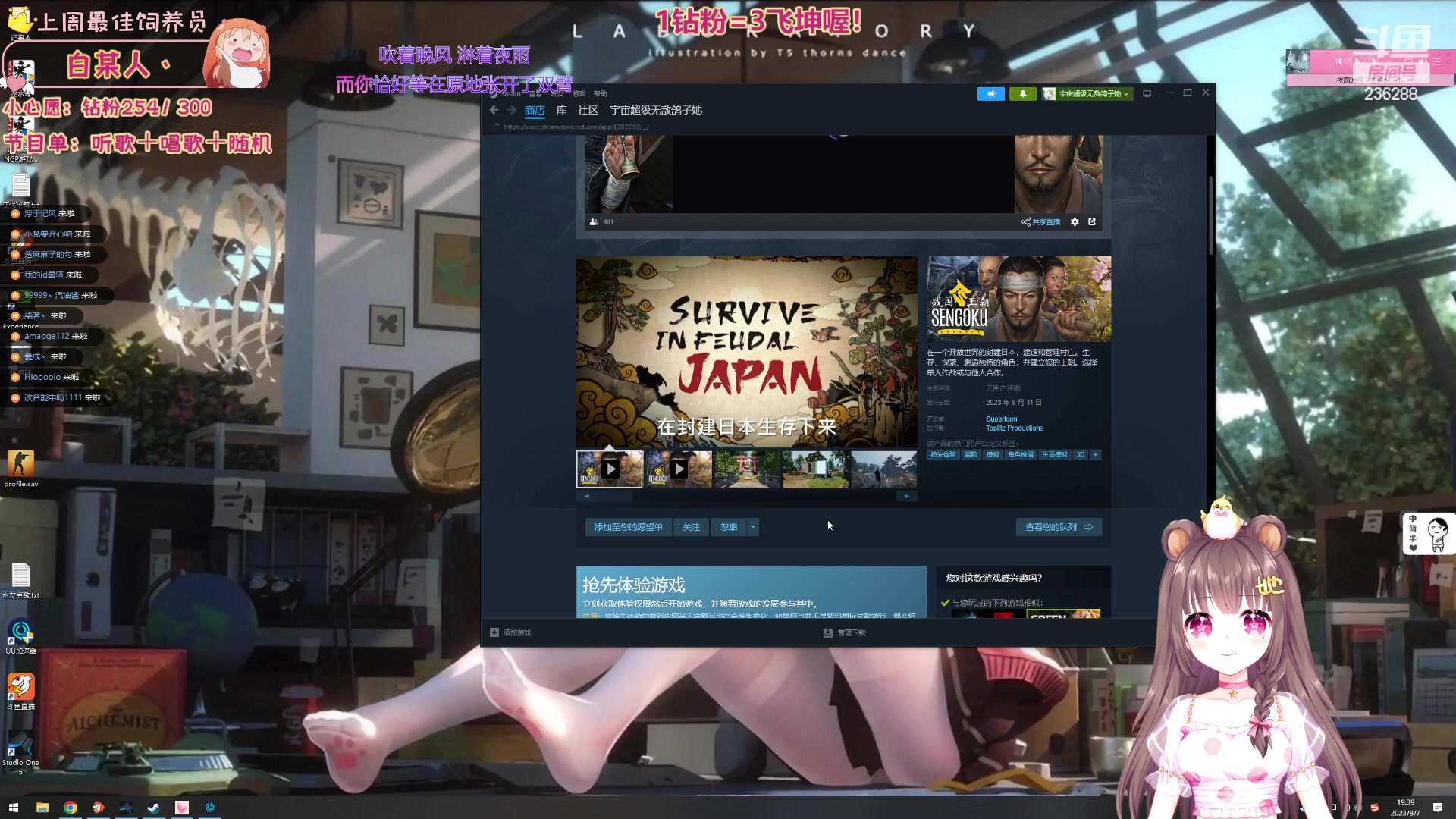This screenshot has height=819, width=1456.
Task: Launch Studio One 5 desktop shortcut
Action: pos(20,752)
